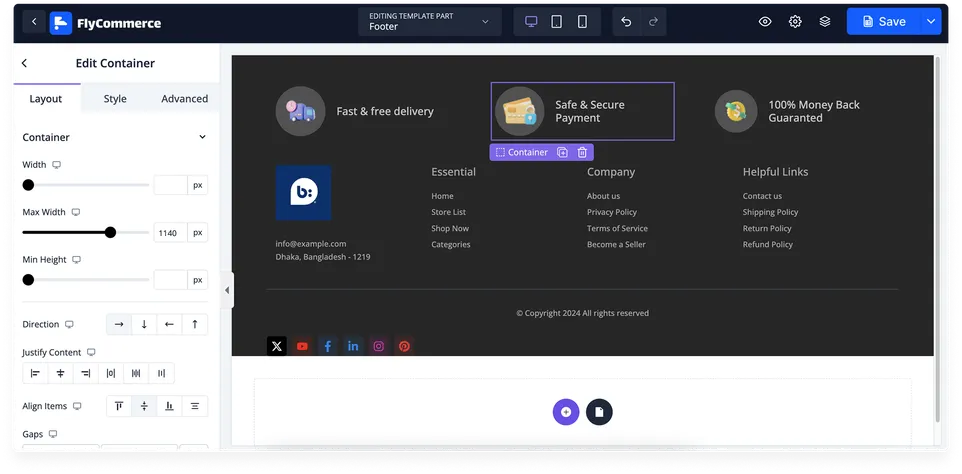
Task: Expand Save options dropdown arrow
Action: tap(931, 21)
